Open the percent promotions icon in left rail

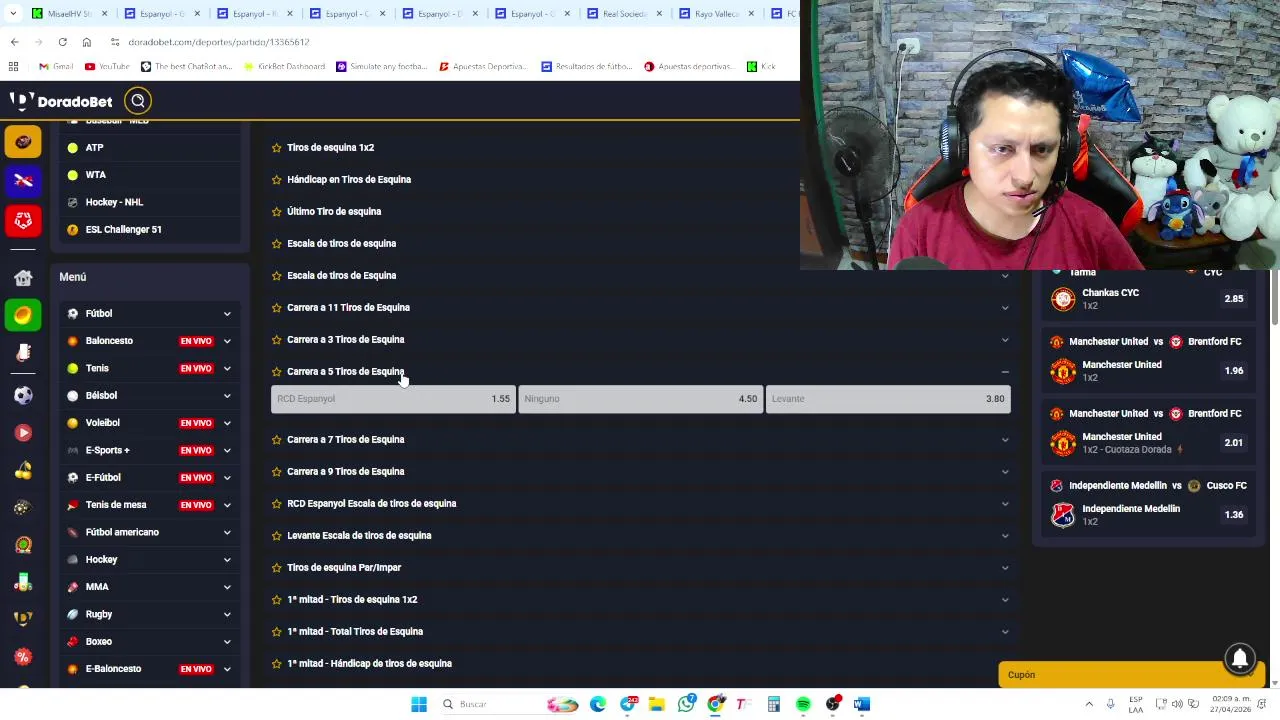click(x=23, y=656)
